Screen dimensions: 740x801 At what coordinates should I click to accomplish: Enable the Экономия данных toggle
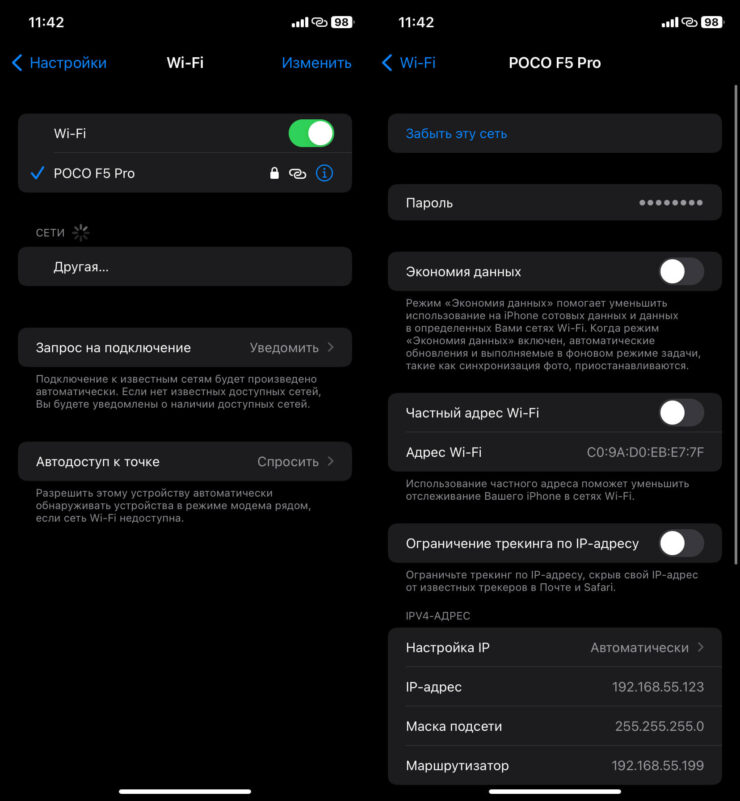pyautogui.click(x=681, y=271)
